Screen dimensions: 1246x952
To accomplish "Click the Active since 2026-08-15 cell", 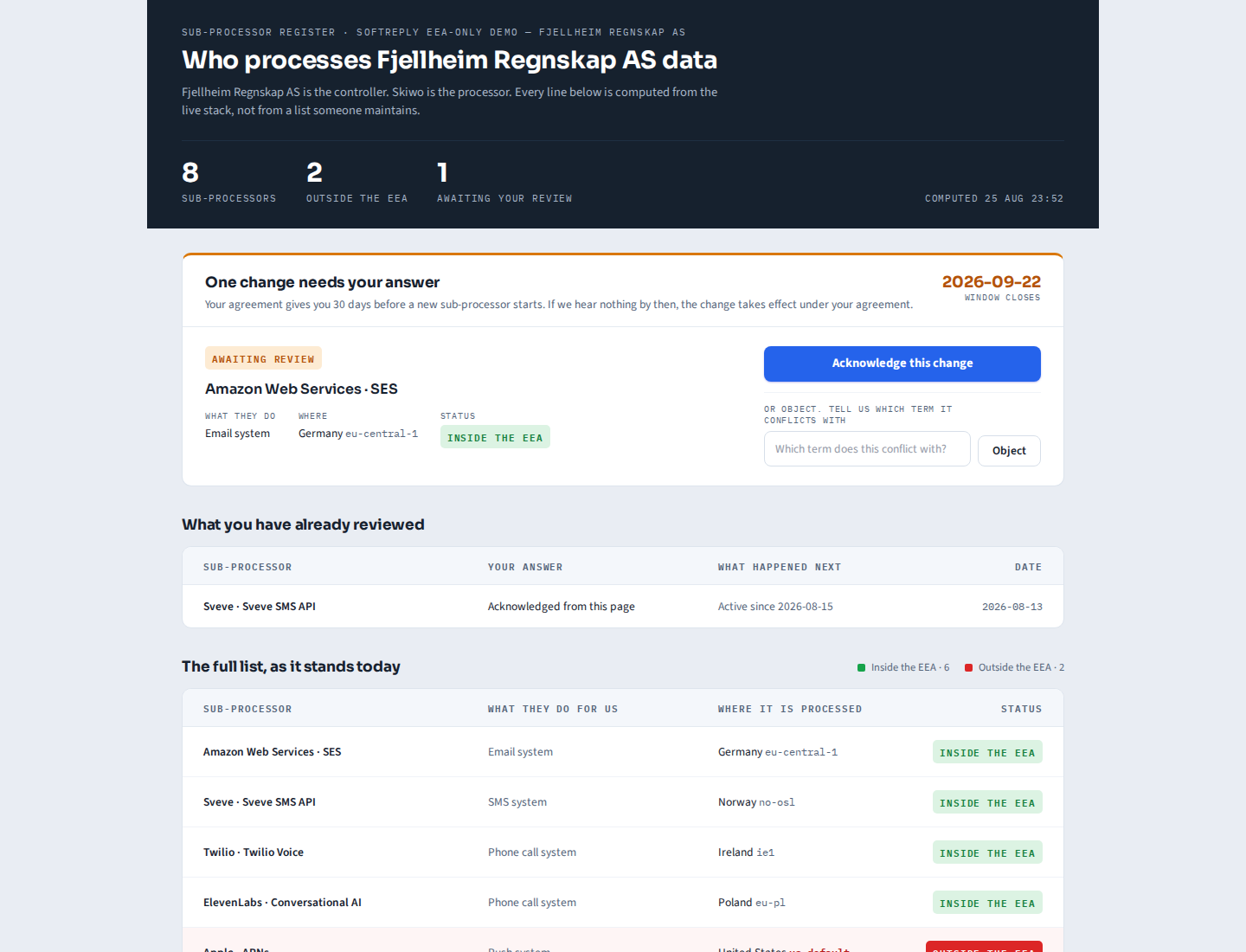I will (x=775, y=607).
